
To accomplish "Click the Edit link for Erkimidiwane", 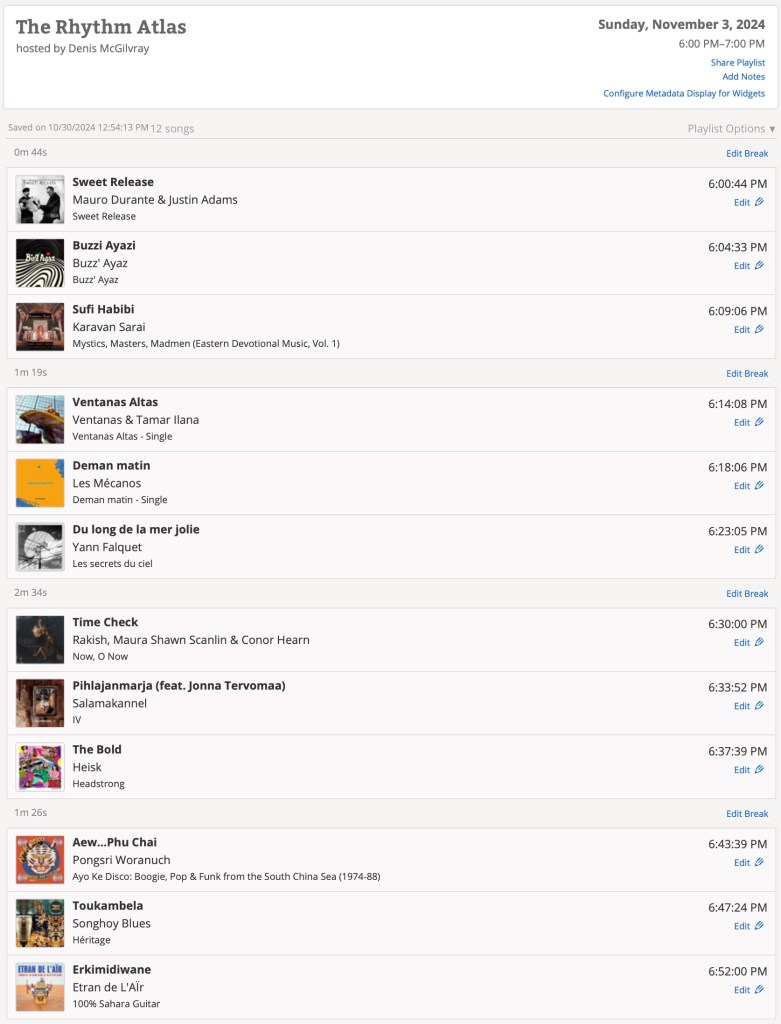I will [742, 990].
